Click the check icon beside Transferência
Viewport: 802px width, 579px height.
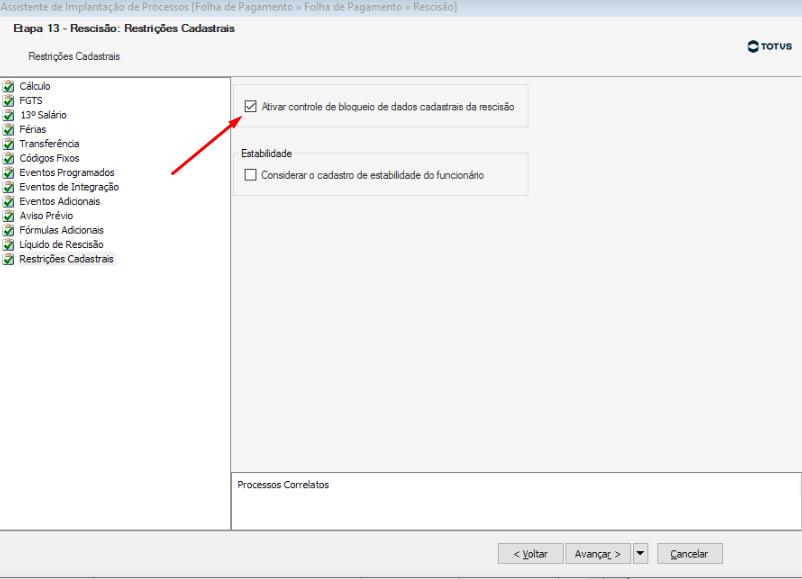coord(8,144)
